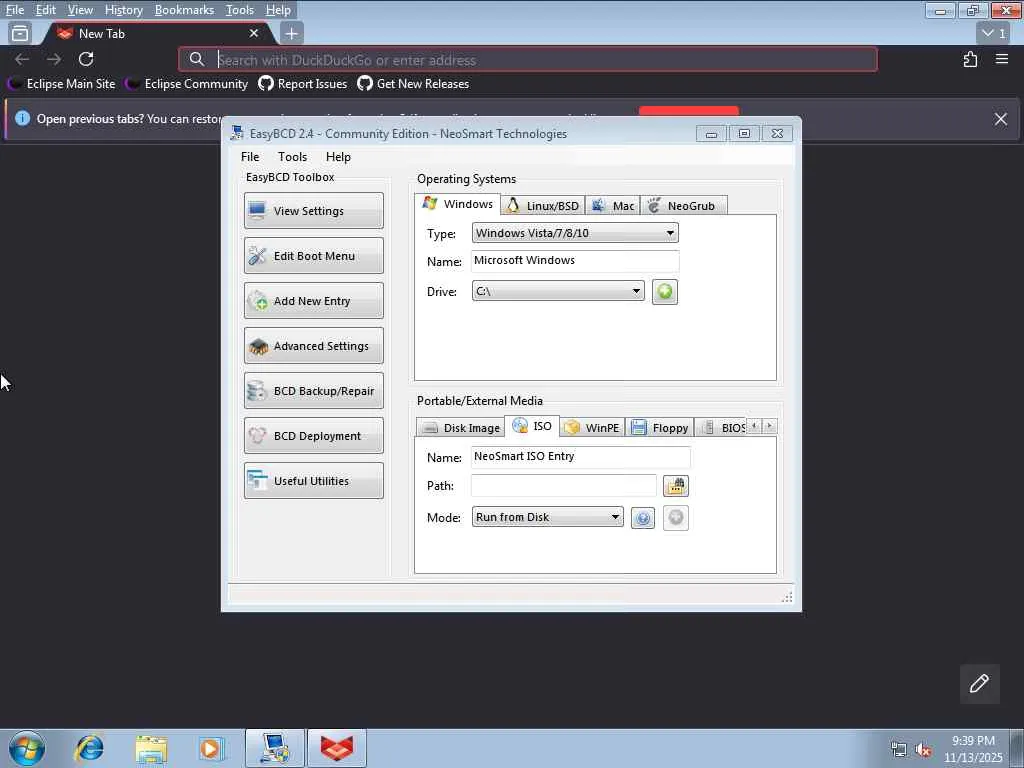1024x768 pixels.
Task: Dismiss the restore previous tabs notification
Action: click(x=1000, y=119)
